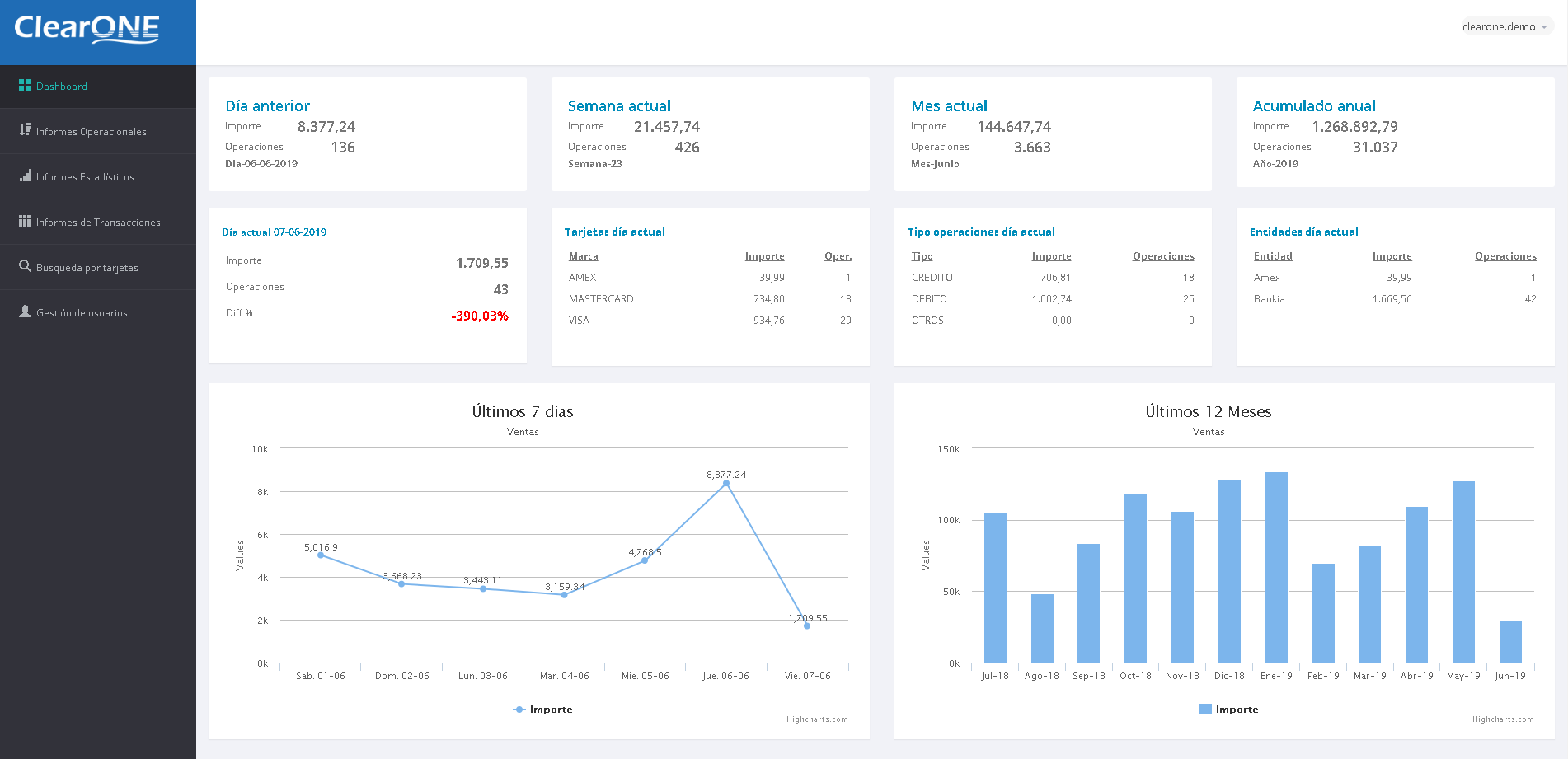Click the 1.268.892,79 annual amount

point(1354,127)
